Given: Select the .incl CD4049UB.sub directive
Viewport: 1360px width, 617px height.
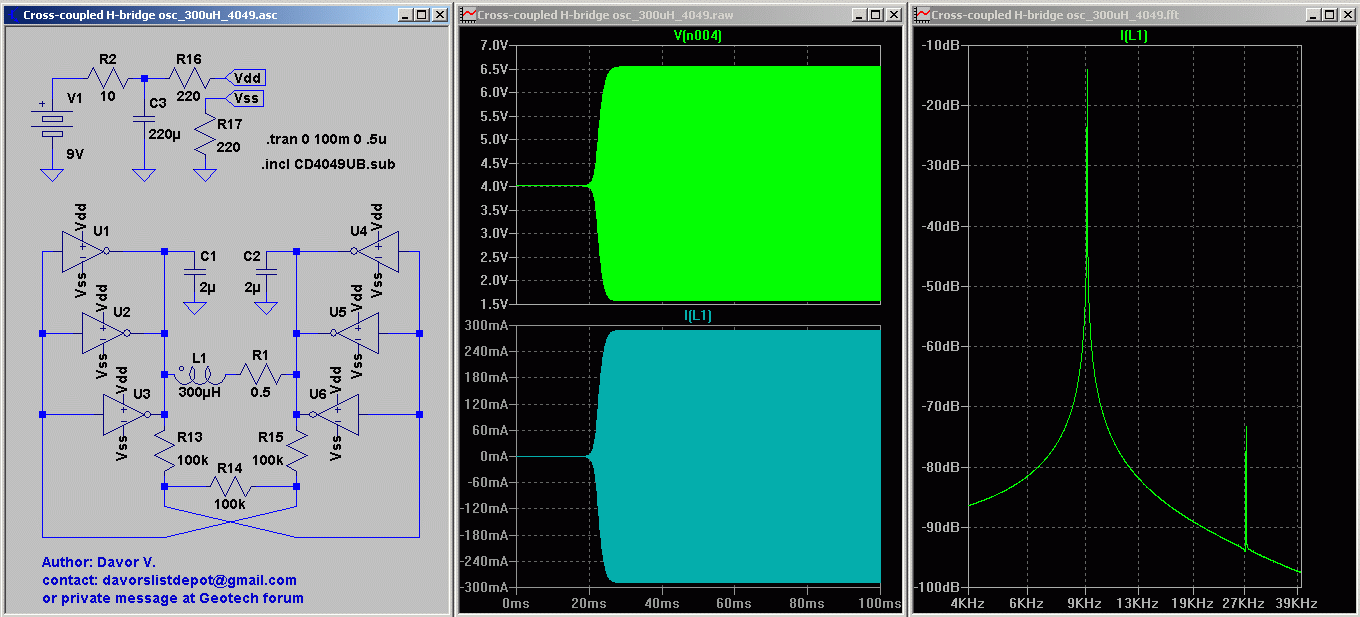Looking at the screenshot, I should tap(327, 163).
